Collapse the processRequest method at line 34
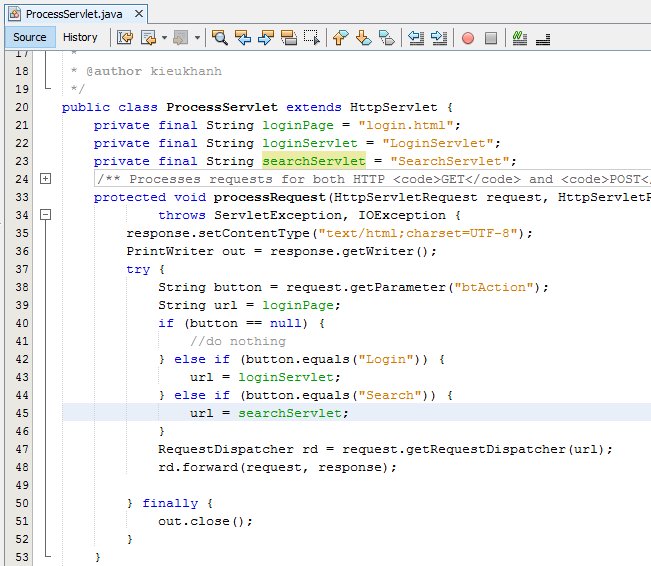651x566 pixels. 46,215
